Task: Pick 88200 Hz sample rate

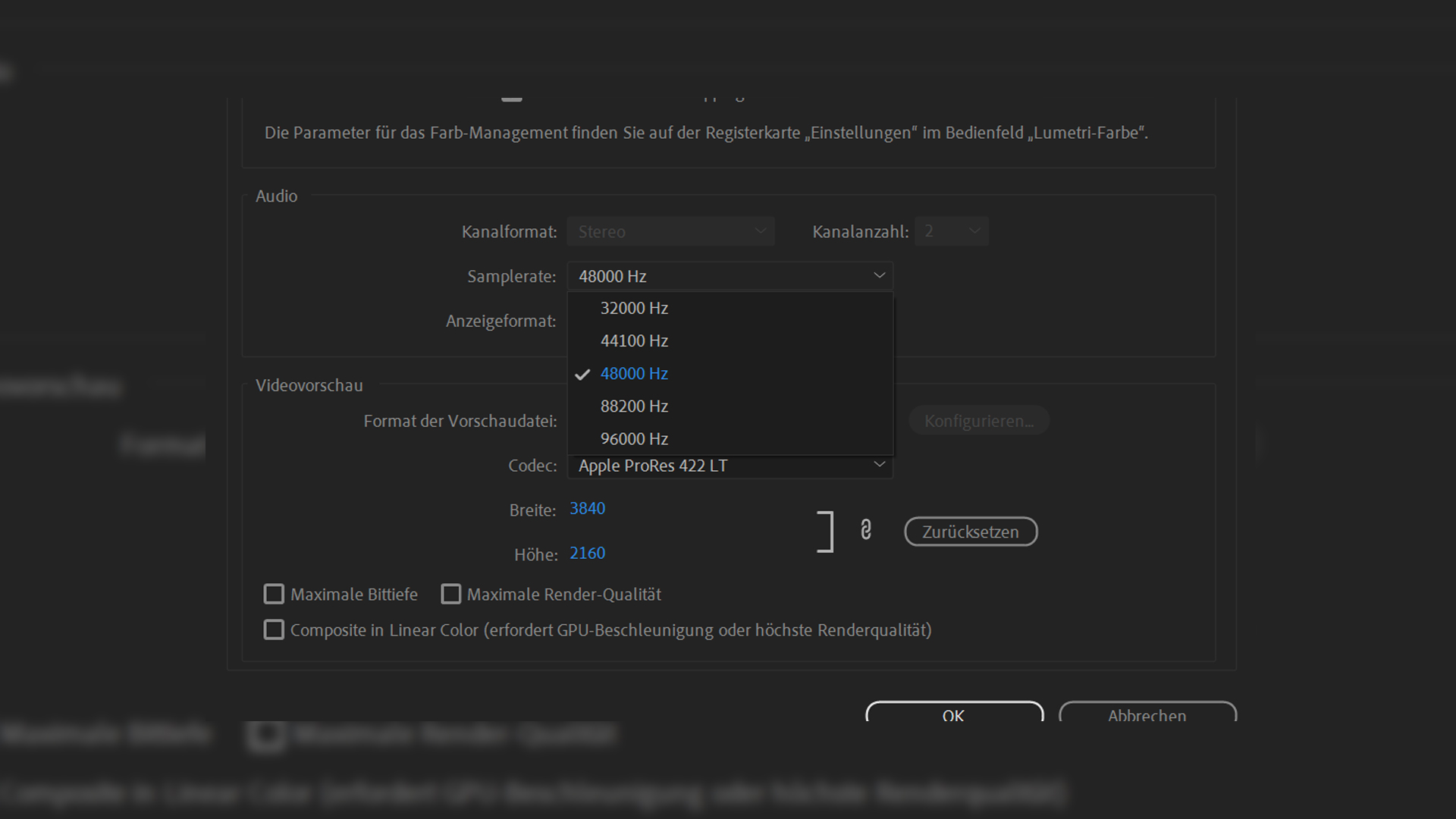Action: (x=634, y=406)
